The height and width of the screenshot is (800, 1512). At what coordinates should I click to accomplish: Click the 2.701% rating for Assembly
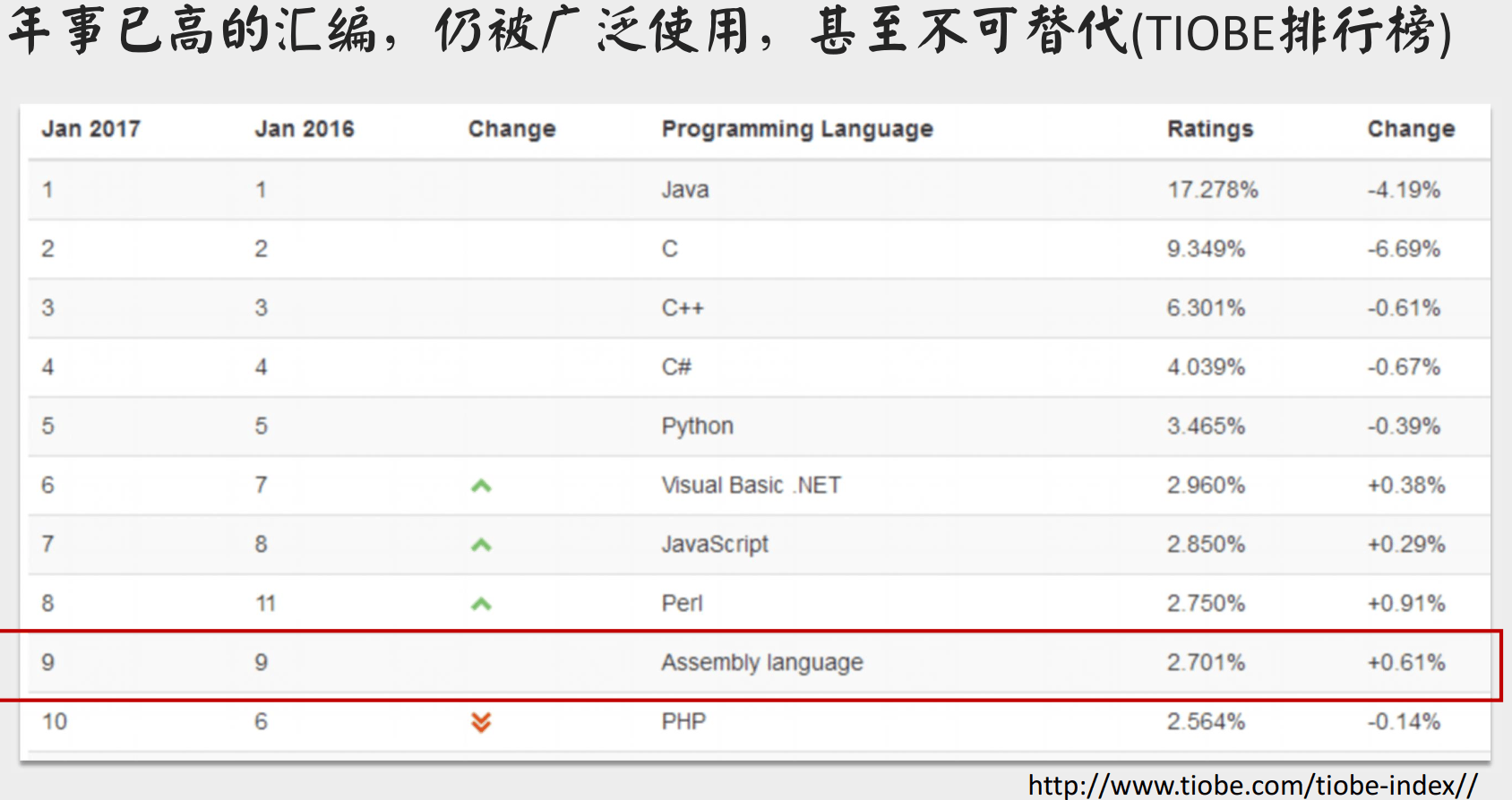coord(1206,663)
